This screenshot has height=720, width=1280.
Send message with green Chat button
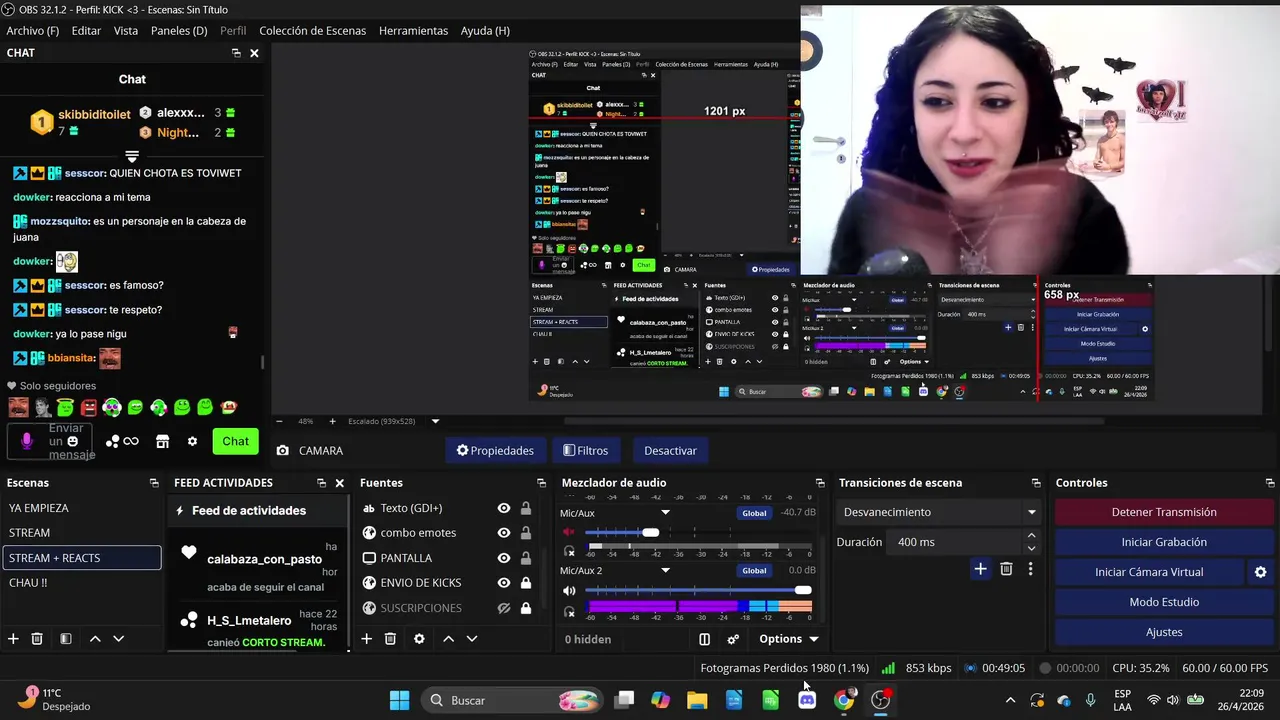coord(235,441)
